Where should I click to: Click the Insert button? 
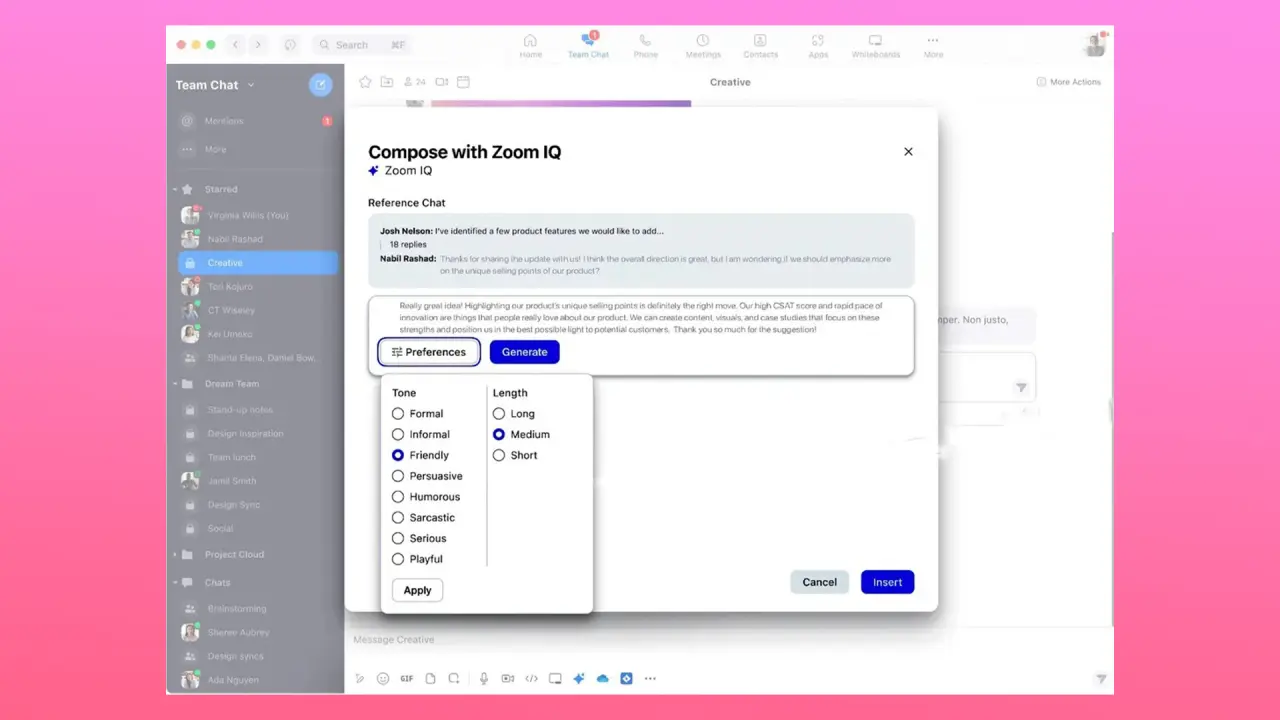(x=887, y=582)
